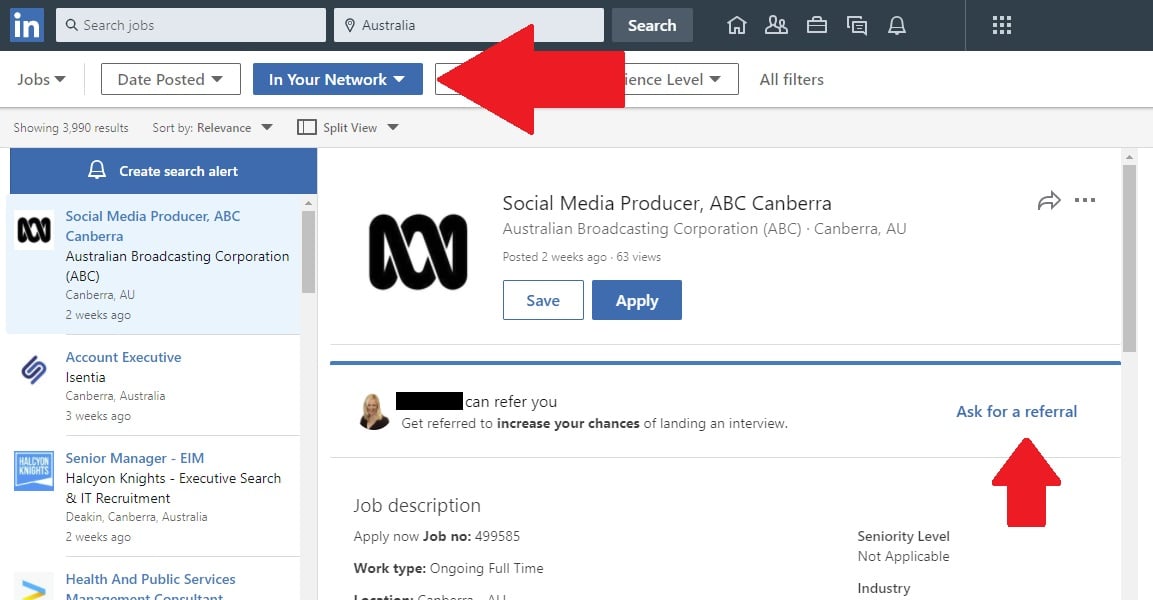Save the Social Media Producer job
The width and height of the screenshot is (1153, 600).
tap(543, 300)
